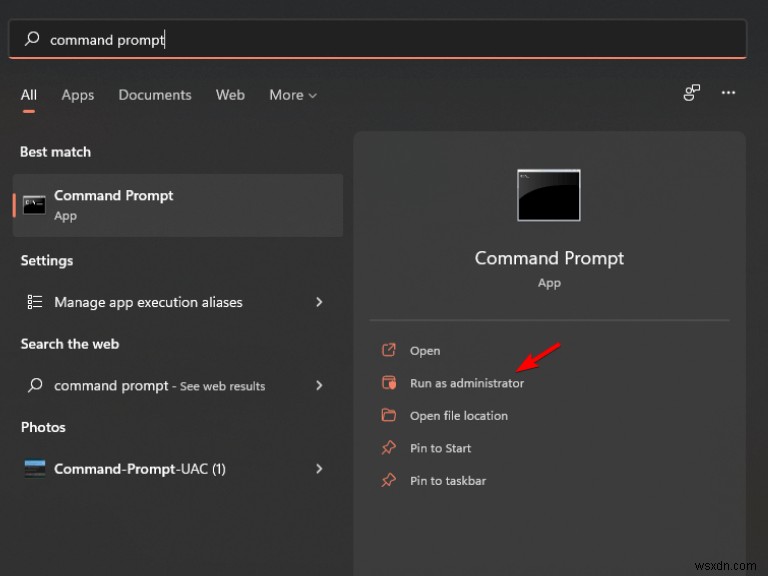This screenshot has height=576, width=768.
Task: Open the Command Prompt best match result
Action: coord(178,205)
